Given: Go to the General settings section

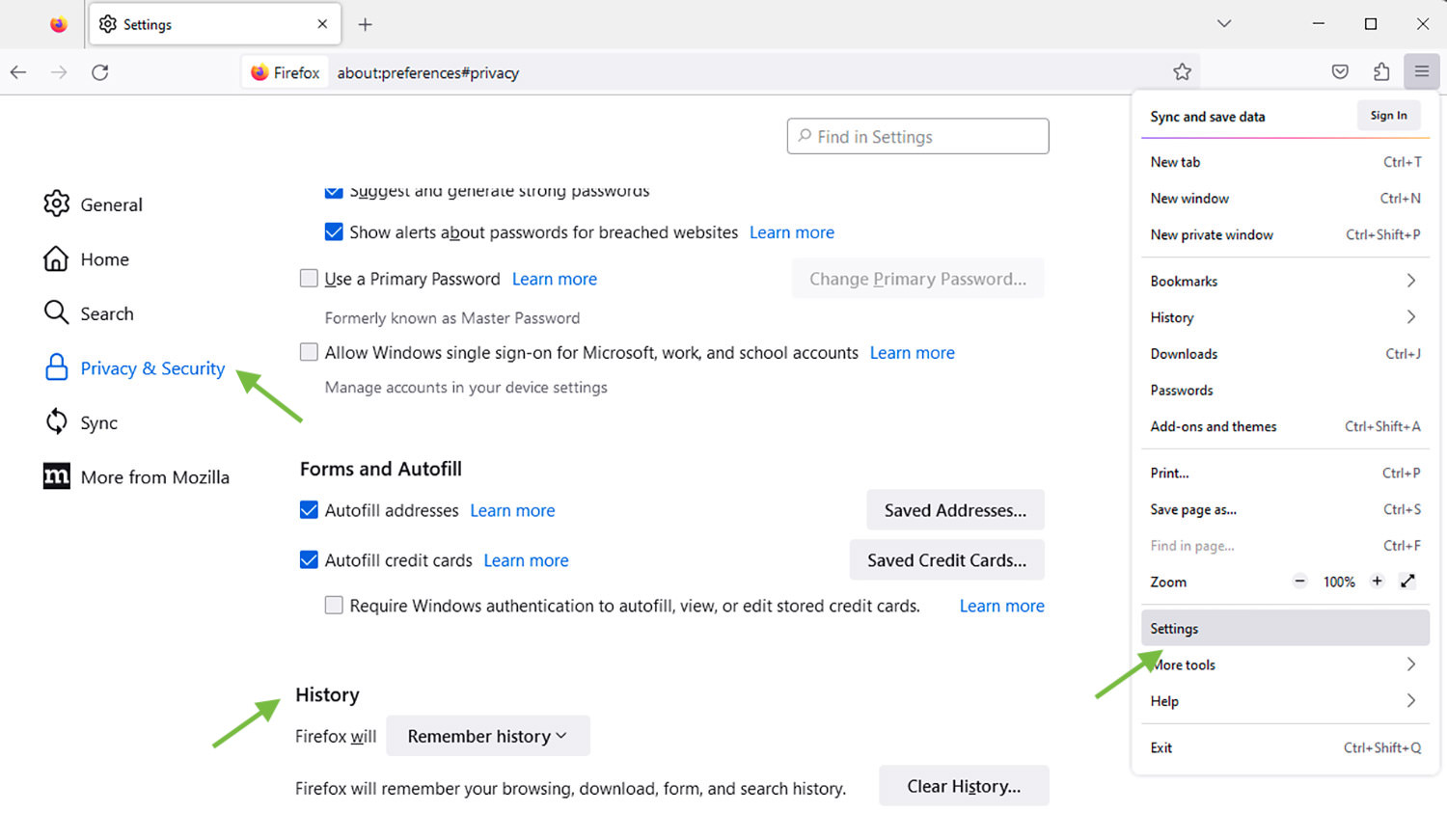Looking at the screenshot, I should [x=111, y=204].
